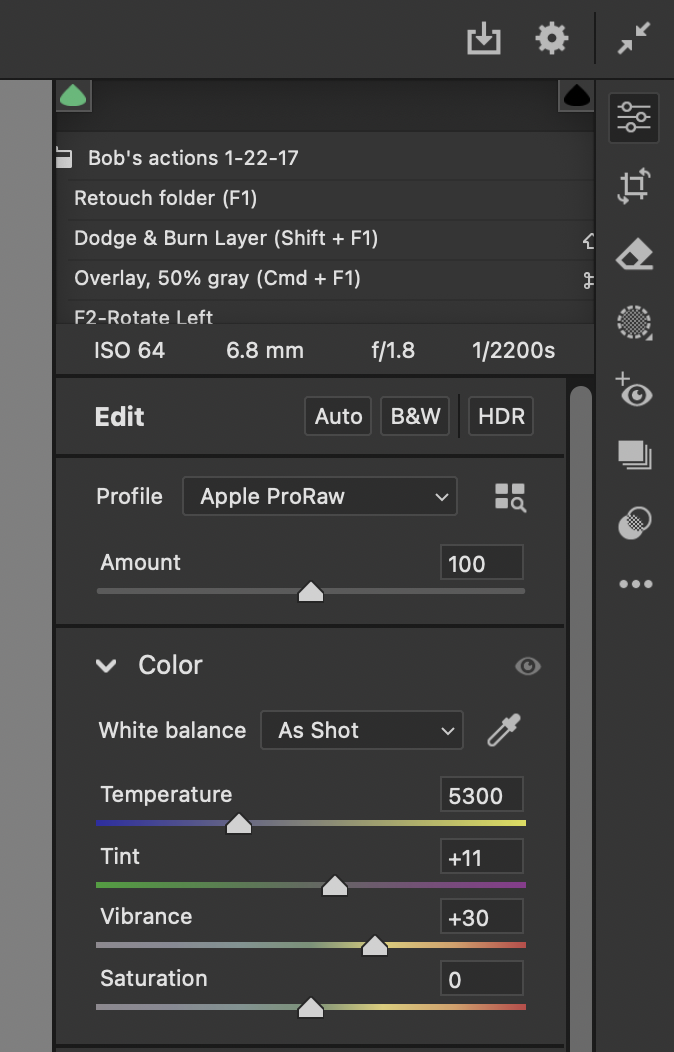Select the Red Eye removal tool
Viewport: 674px width, 1052px height.
[x=634, y=390]
